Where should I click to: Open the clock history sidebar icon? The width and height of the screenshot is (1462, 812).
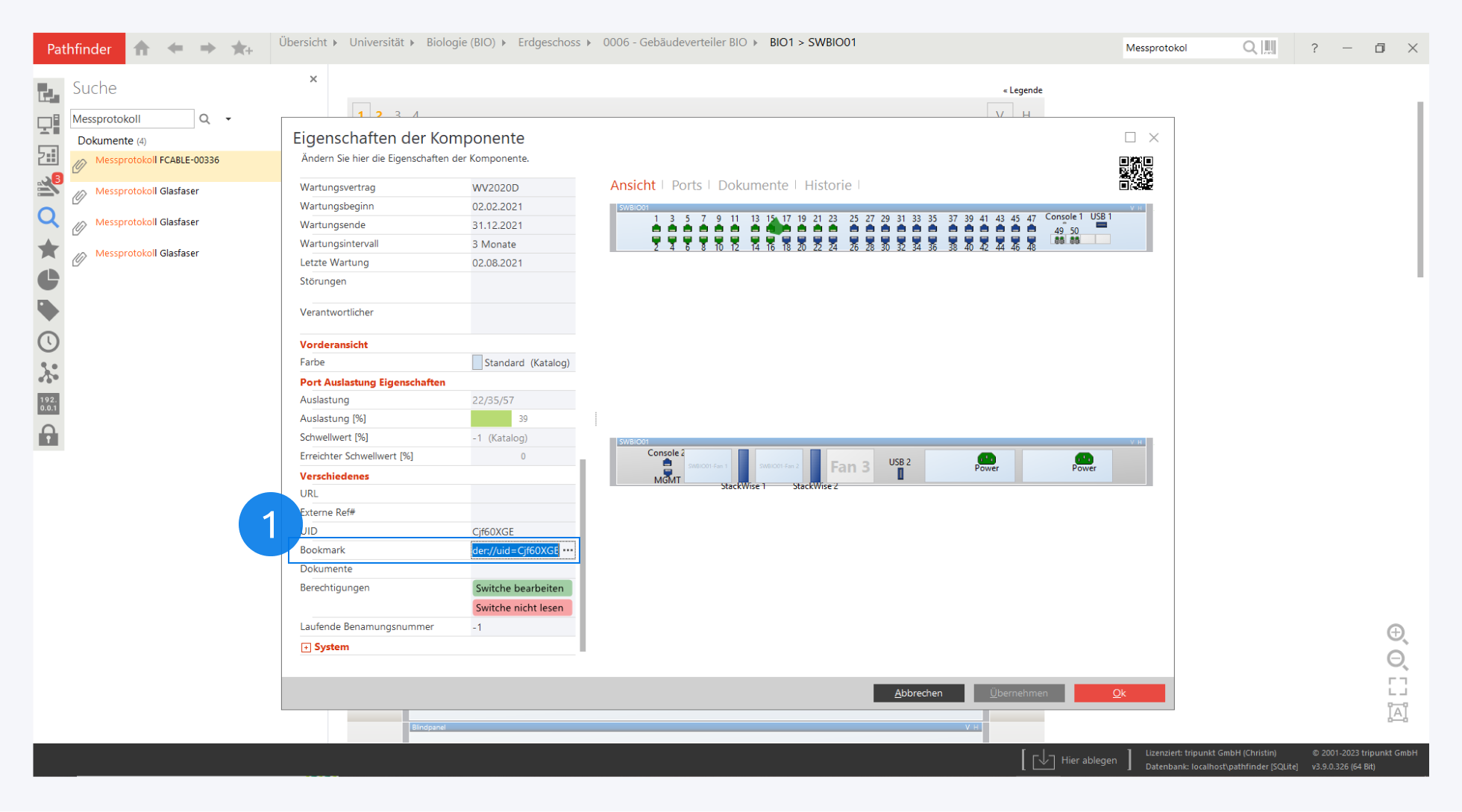(48, 342)
